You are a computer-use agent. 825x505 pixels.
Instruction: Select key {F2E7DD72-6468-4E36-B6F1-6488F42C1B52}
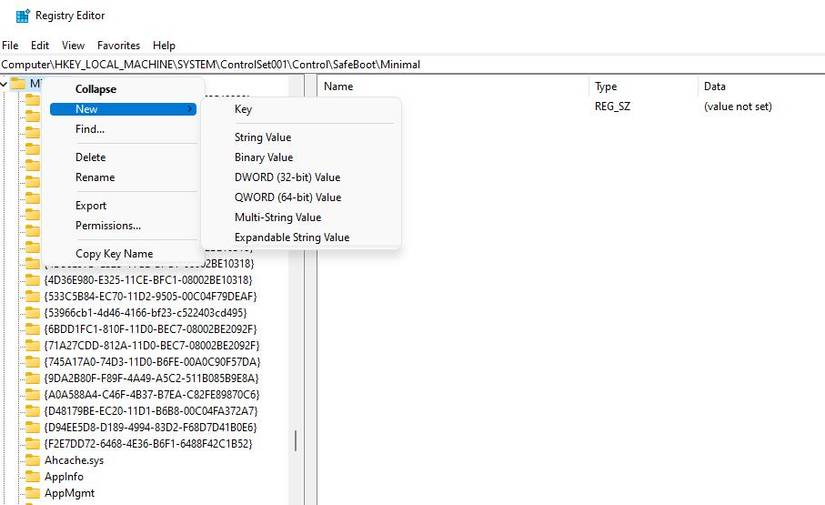(148, 443)
